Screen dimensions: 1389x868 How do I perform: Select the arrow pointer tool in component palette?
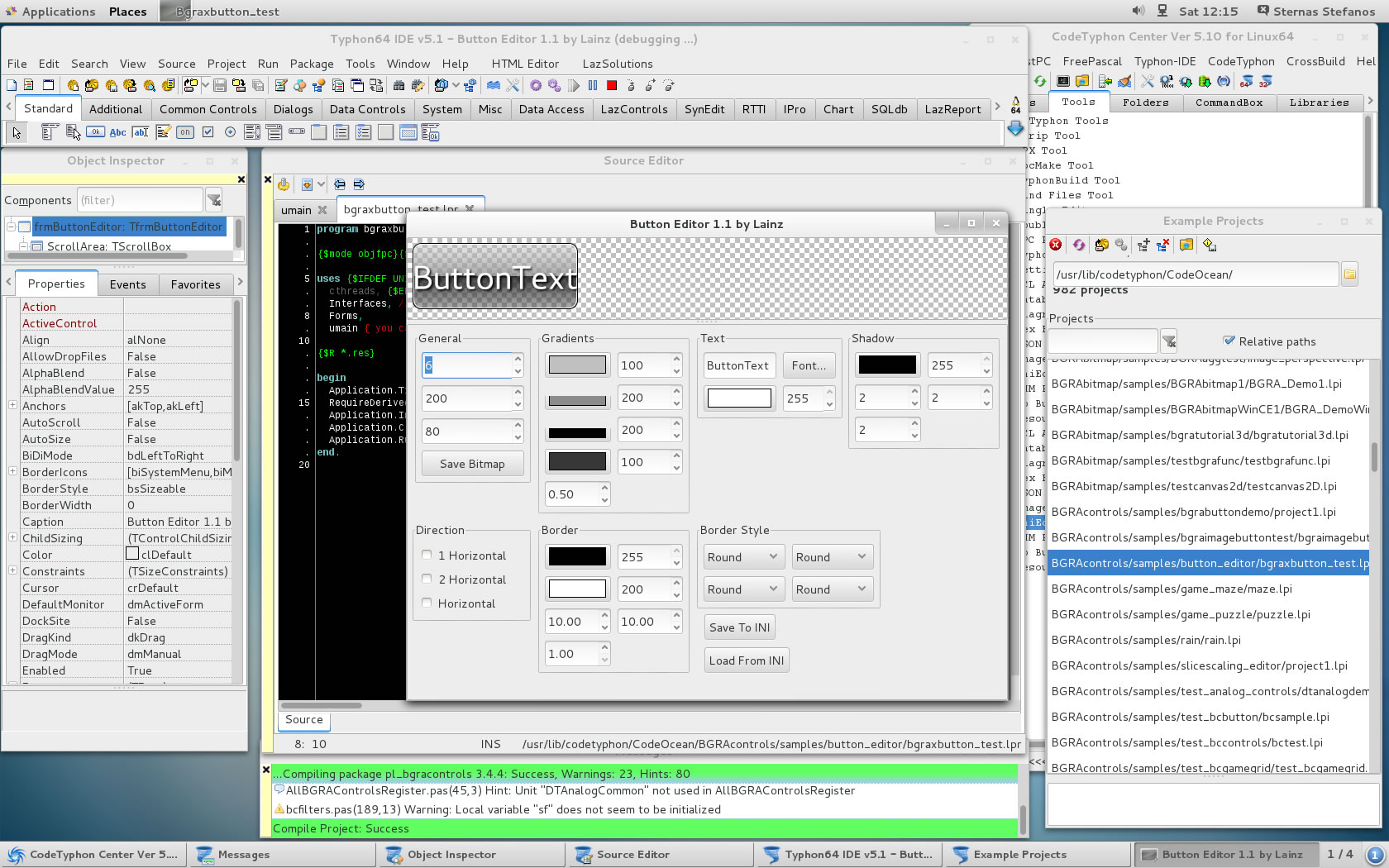17,132
